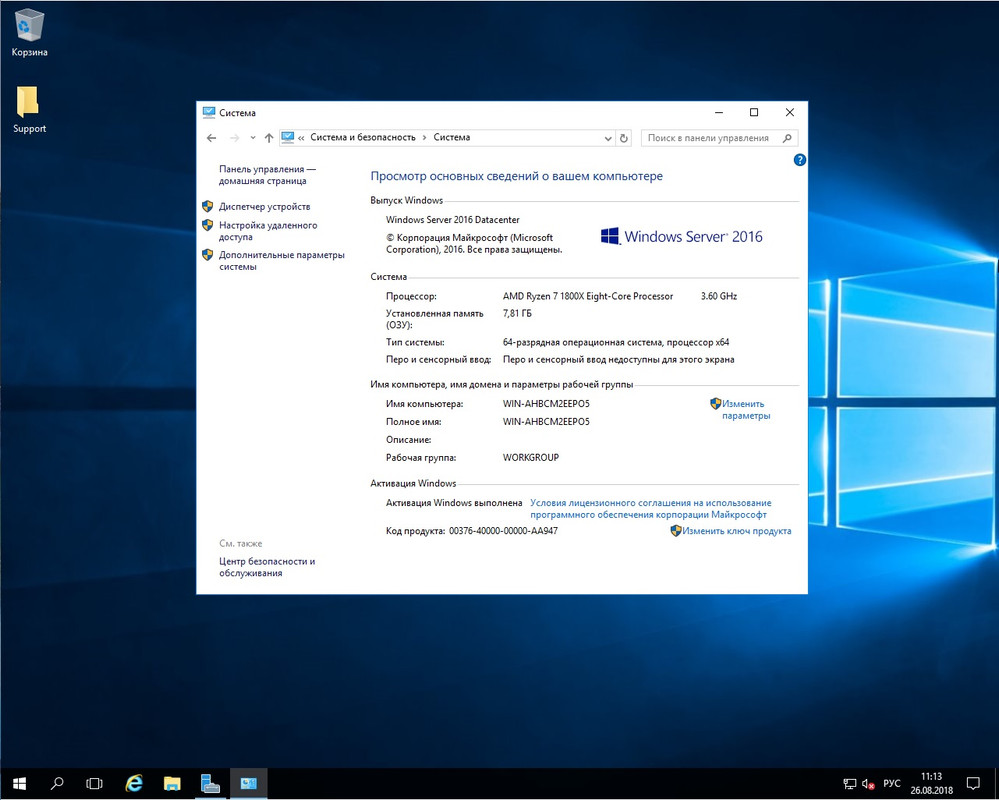Open File Explorer from taskbar
999x800 pixels.
(172, 783)
